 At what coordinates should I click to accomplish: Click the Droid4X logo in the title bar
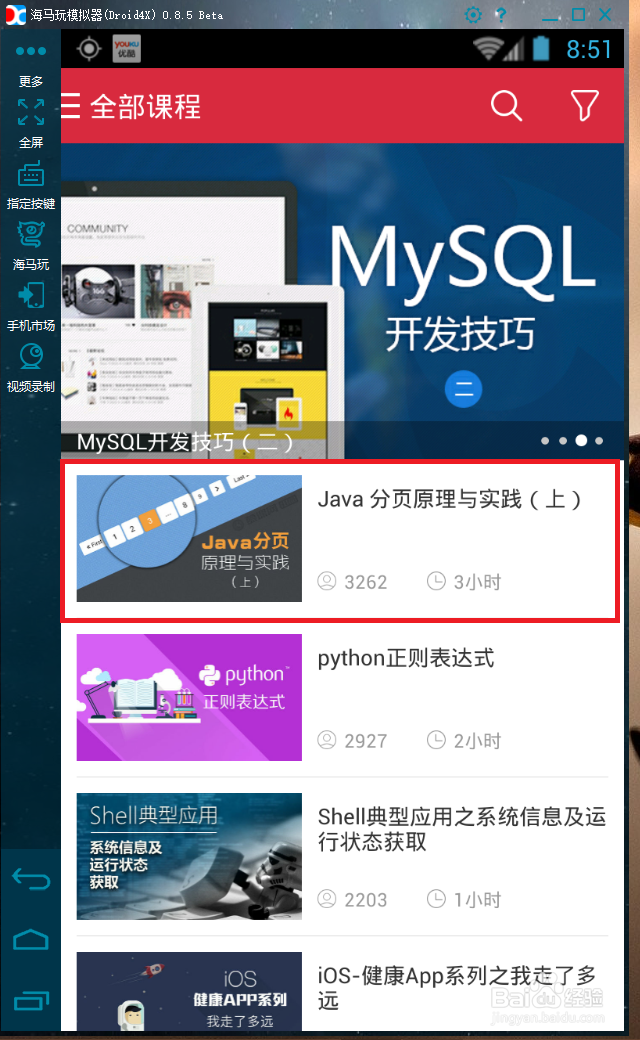click(x=16, y=15)
